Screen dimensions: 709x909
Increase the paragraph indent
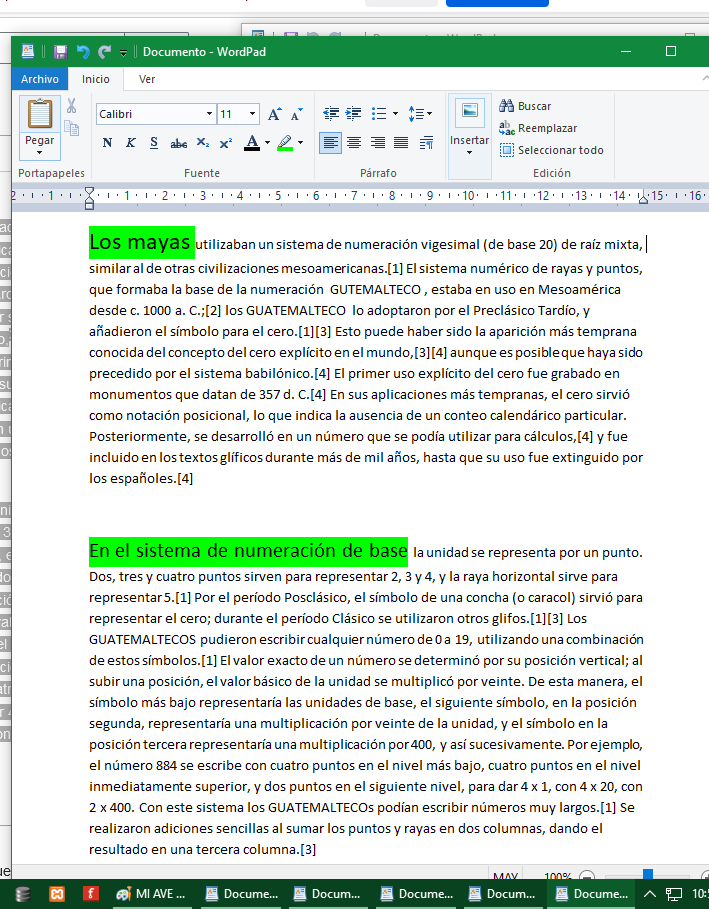[x=354, y=114]
